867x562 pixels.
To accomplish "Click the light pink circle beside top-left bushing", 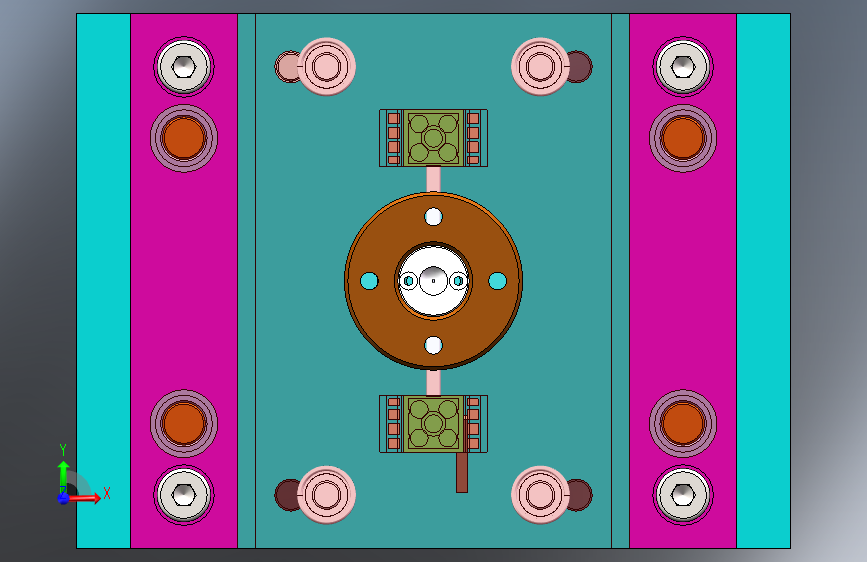I will 286,67.
